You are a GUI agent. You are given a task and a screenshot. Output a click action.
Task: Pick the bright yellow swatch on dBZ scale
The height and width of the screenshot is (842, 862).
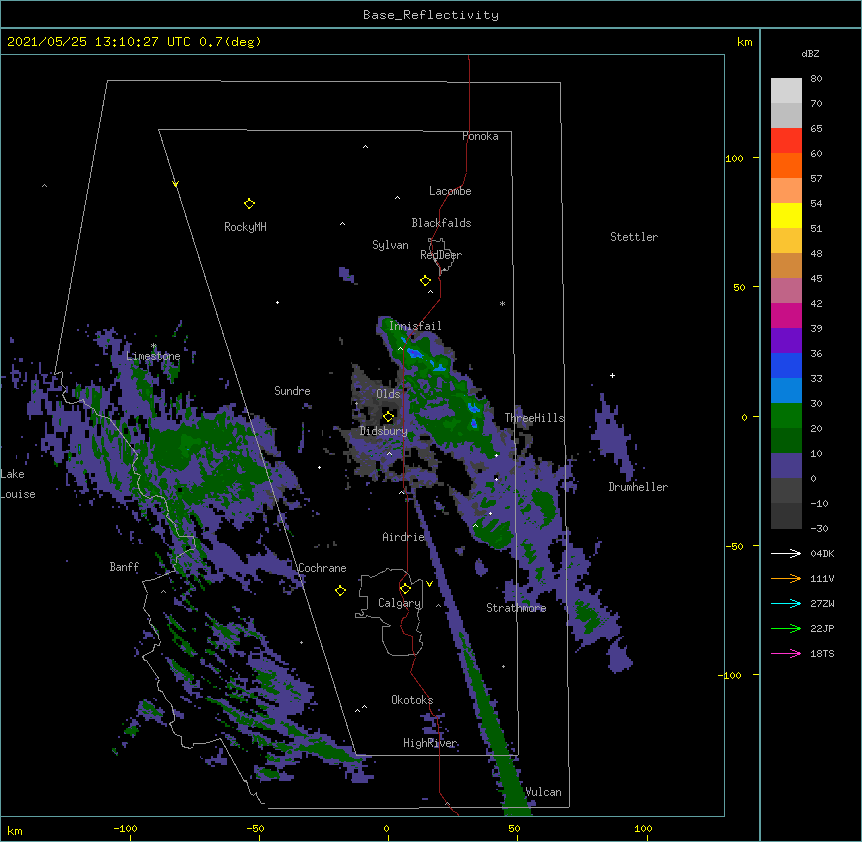786,215
